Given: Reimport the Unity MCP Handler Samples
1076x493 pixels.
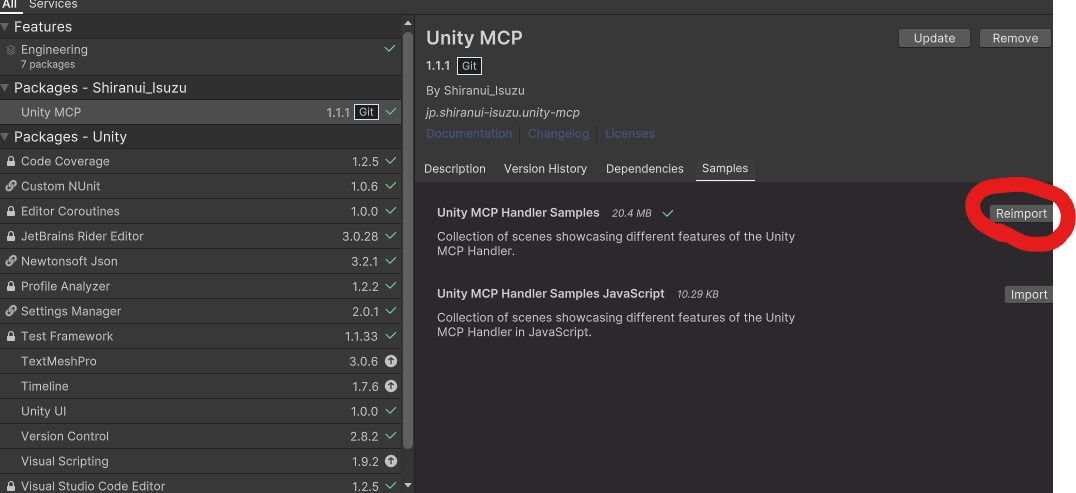Looking at the screenshot, I should tap(1021, 214).
